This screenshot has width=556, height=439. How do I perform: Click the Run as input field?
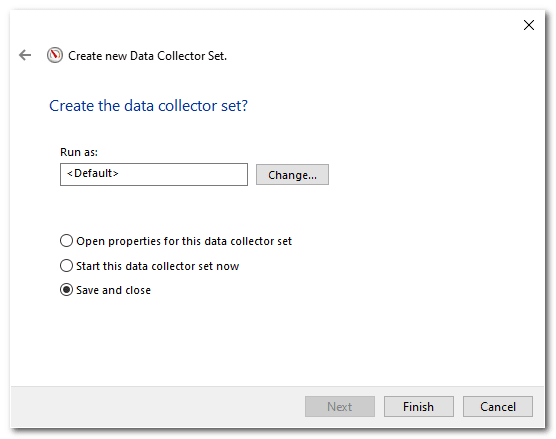click(x=154, y=174)
